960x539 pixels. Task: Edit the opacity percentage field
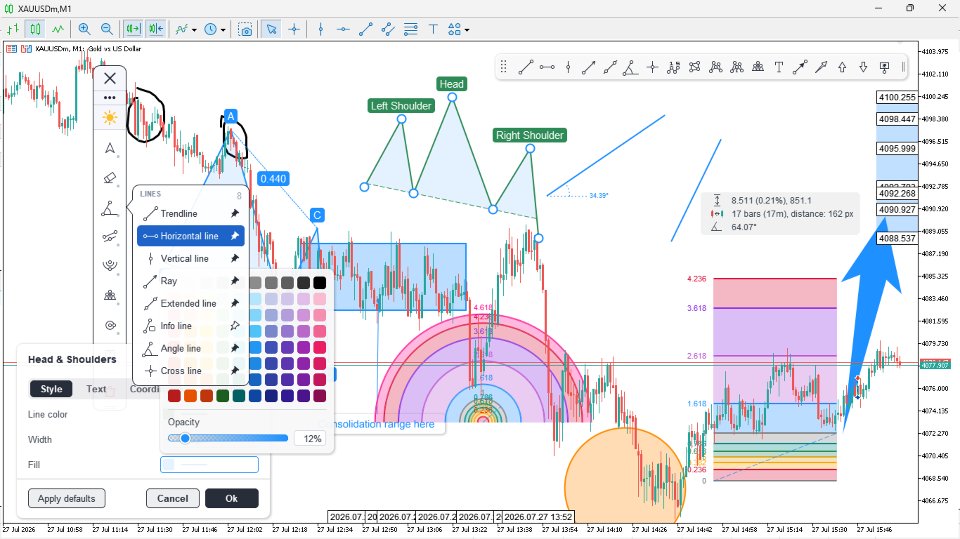(x=310, y=439)
